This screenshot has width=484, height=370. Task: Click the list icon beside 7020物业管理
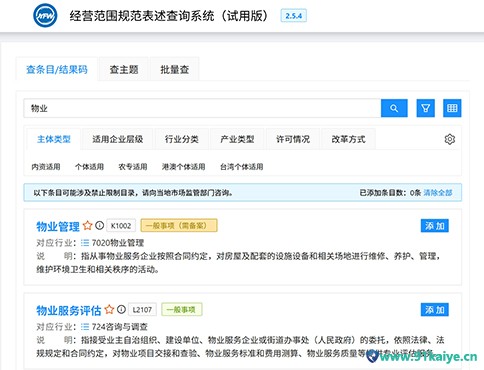[85, 243]
